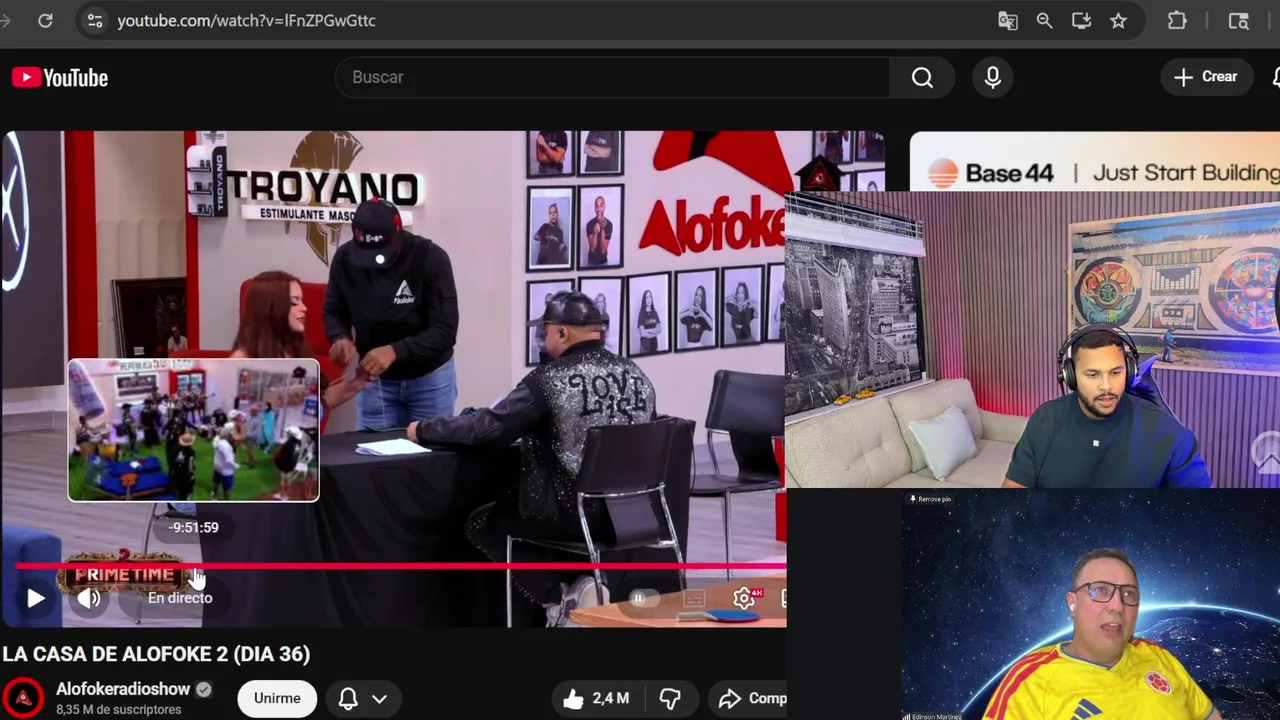The height and width of the screenshot is (720, 1280).
Task: Reload the page in the browser
Action: pyautogui.click(x=45, y=20)
